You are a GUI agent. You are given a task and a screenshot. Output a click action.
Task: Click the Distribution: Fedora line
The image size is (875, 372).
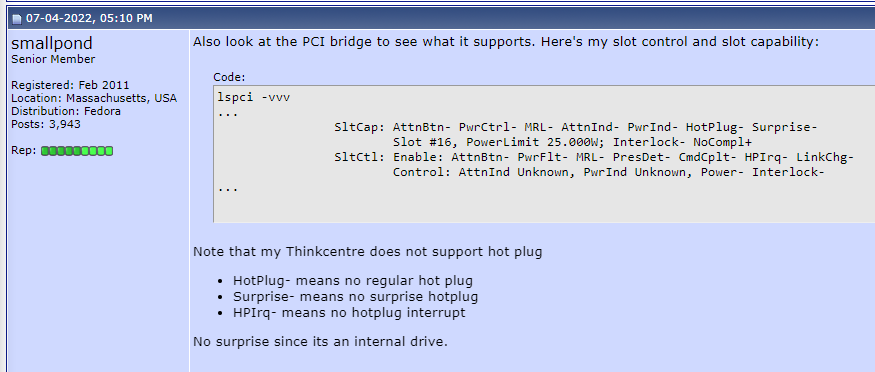[x=66, y=111]
